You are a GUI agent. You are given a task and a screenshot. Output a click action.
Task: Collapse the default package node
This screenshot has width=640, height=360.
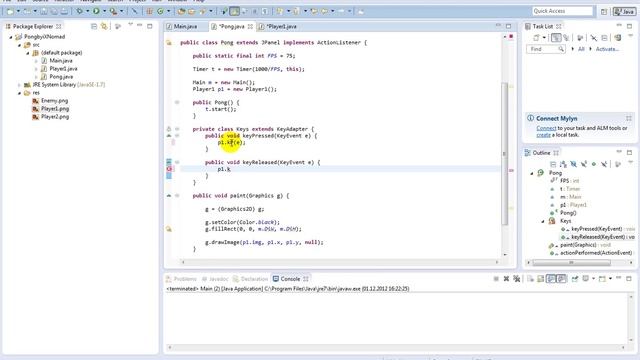pos(28,53)
